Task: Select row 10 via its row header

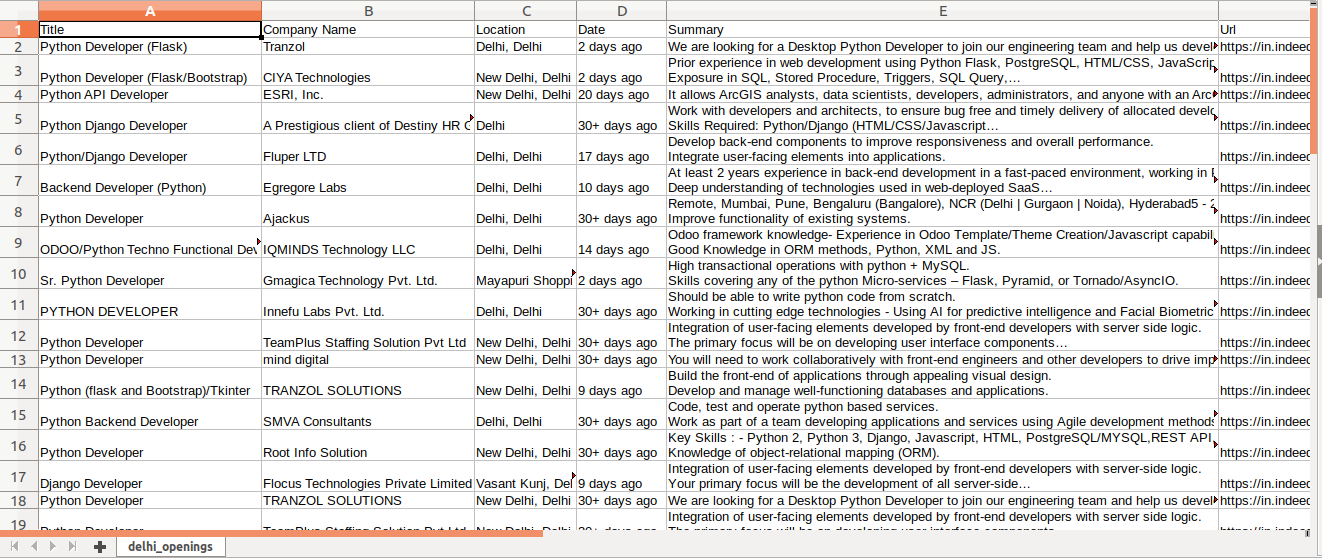Action: [19, 273]
